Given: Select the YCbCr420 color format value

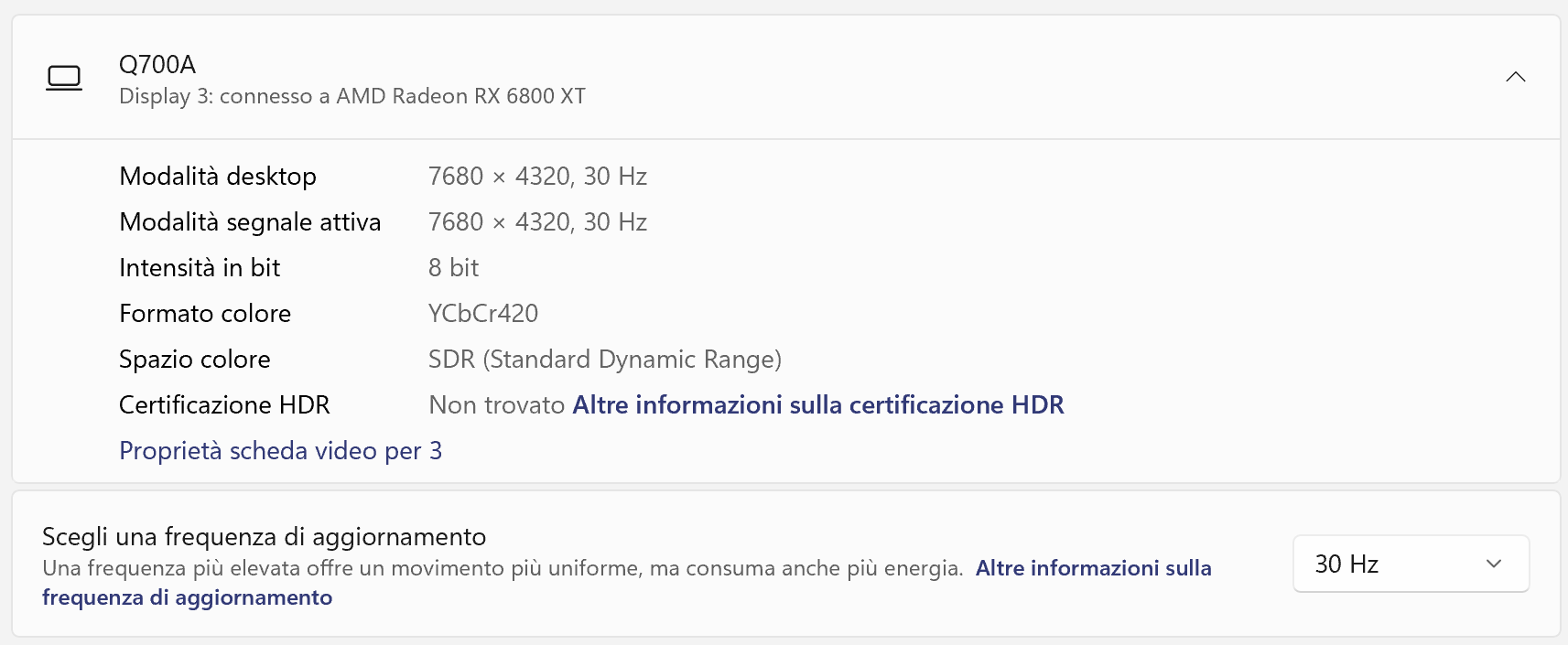Looking at the screenshot, I should pyautogui.click(x=483, y=313).
